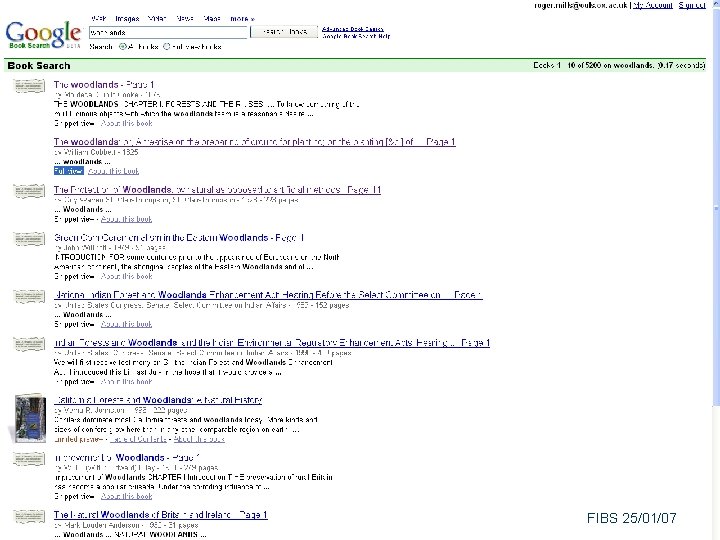The height and width of the screenshot is (540, 720).
Task: Open 'About this book' for California Forests book
Action: click(199, 439)
